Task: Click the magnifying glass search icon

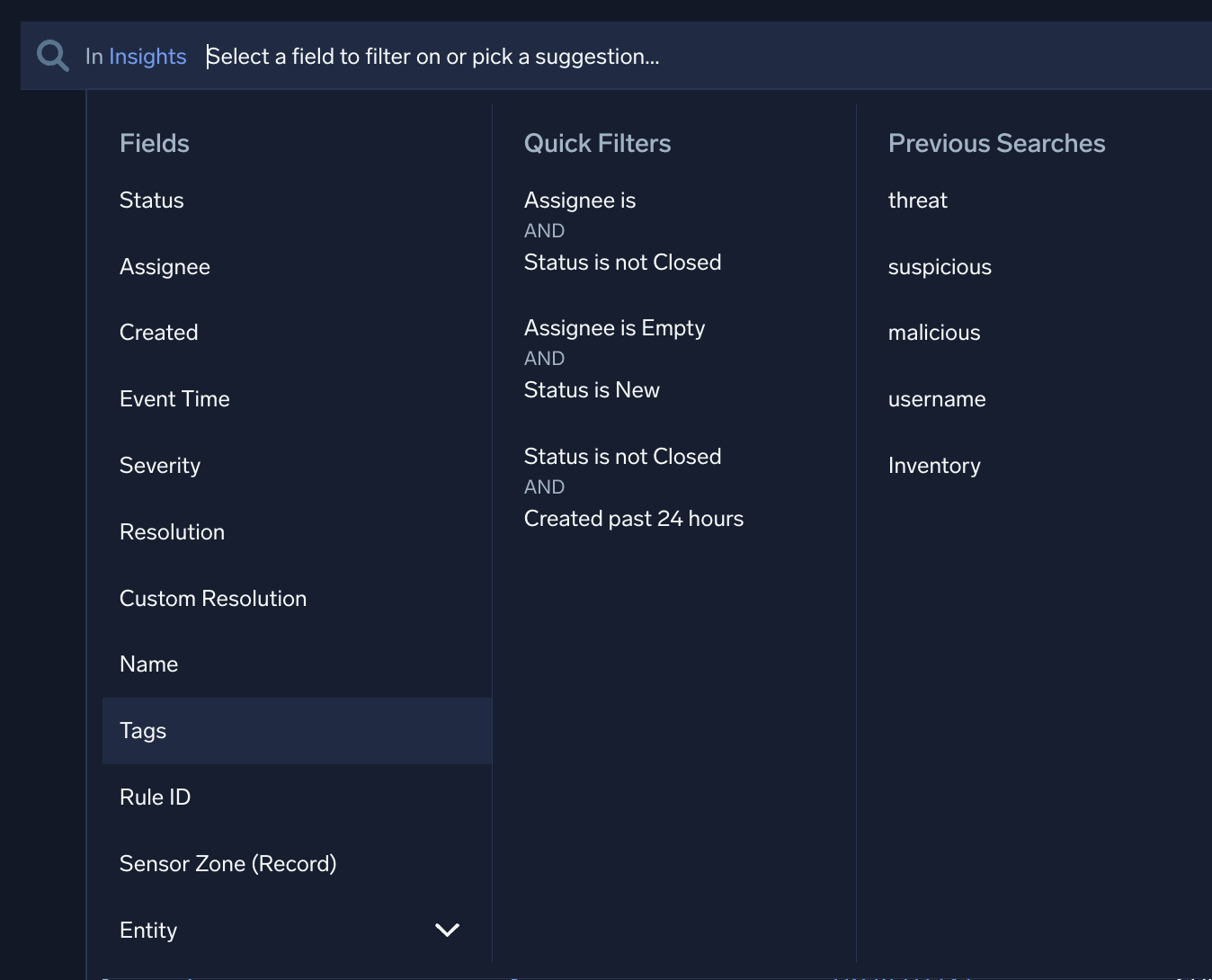Action: (x=52, y=56)
